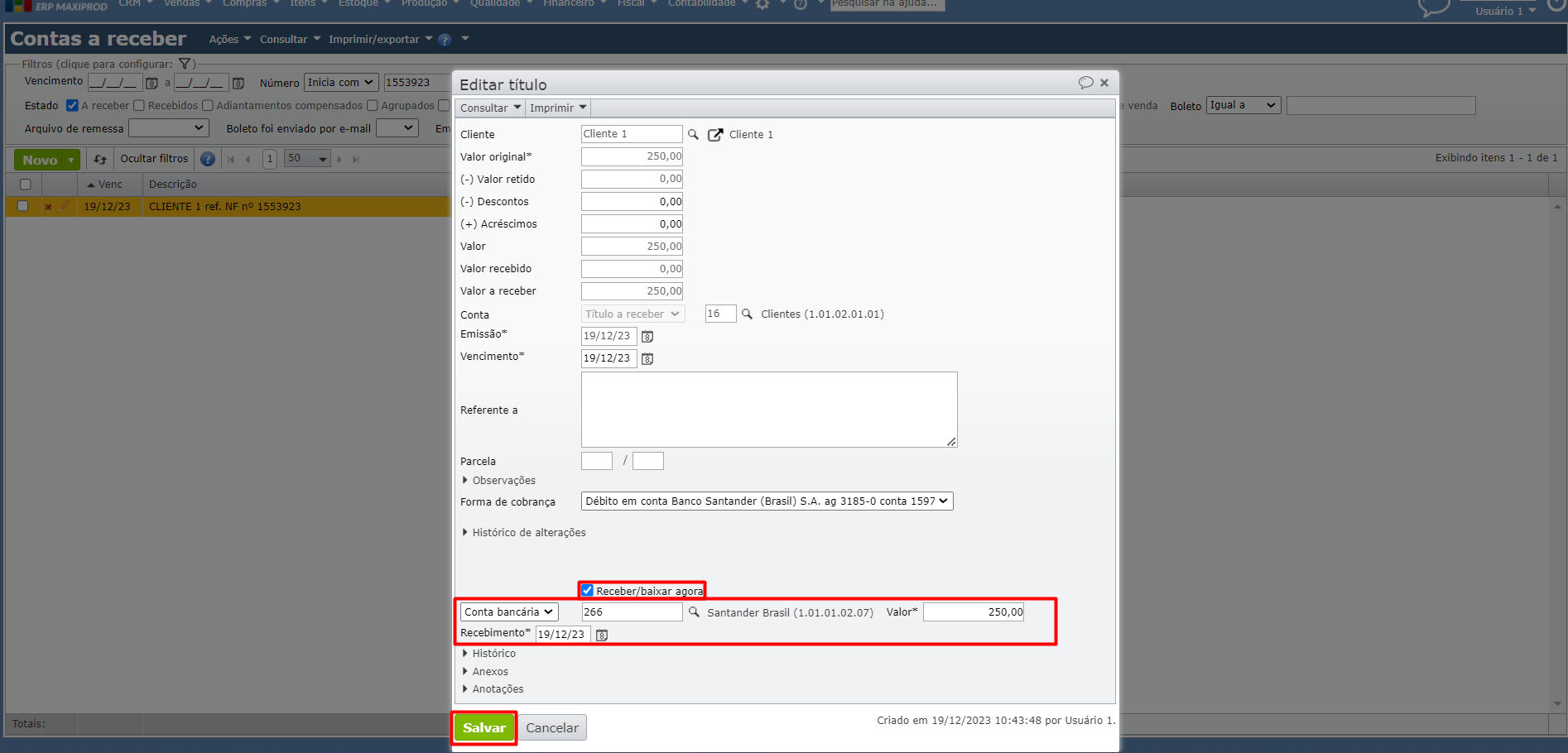
Task: Jump to the last page of results
Action: point(356,159)
